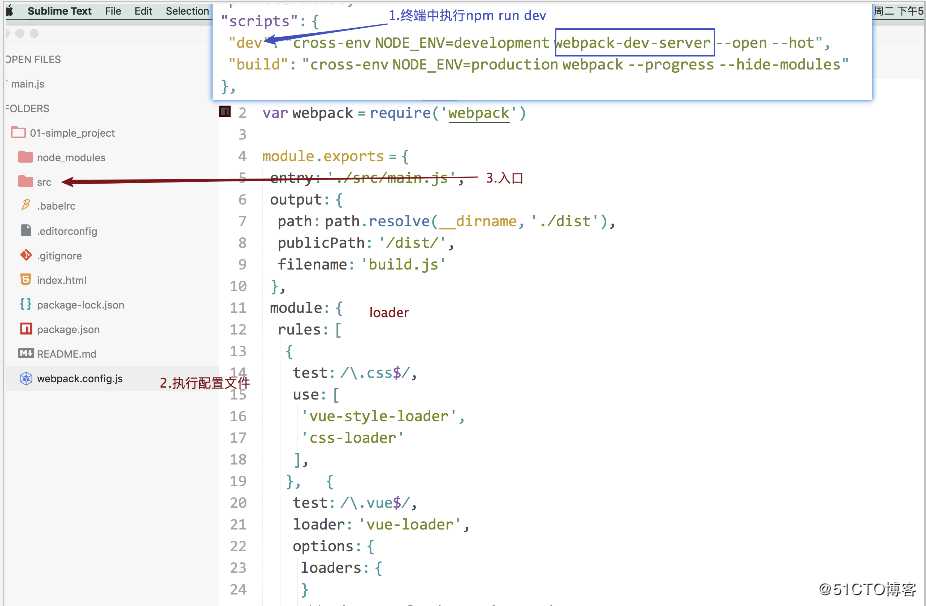This screenshot has height=606, width=926.
Task: Click the publicPath property on line 8
Action: point(321,243)
